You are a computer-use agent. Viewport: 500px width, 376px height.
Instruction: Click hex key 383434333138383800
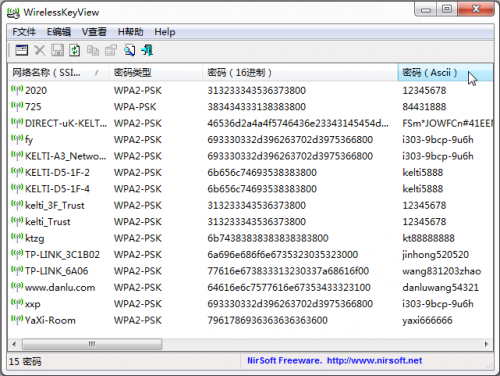(x=256, y=107)
